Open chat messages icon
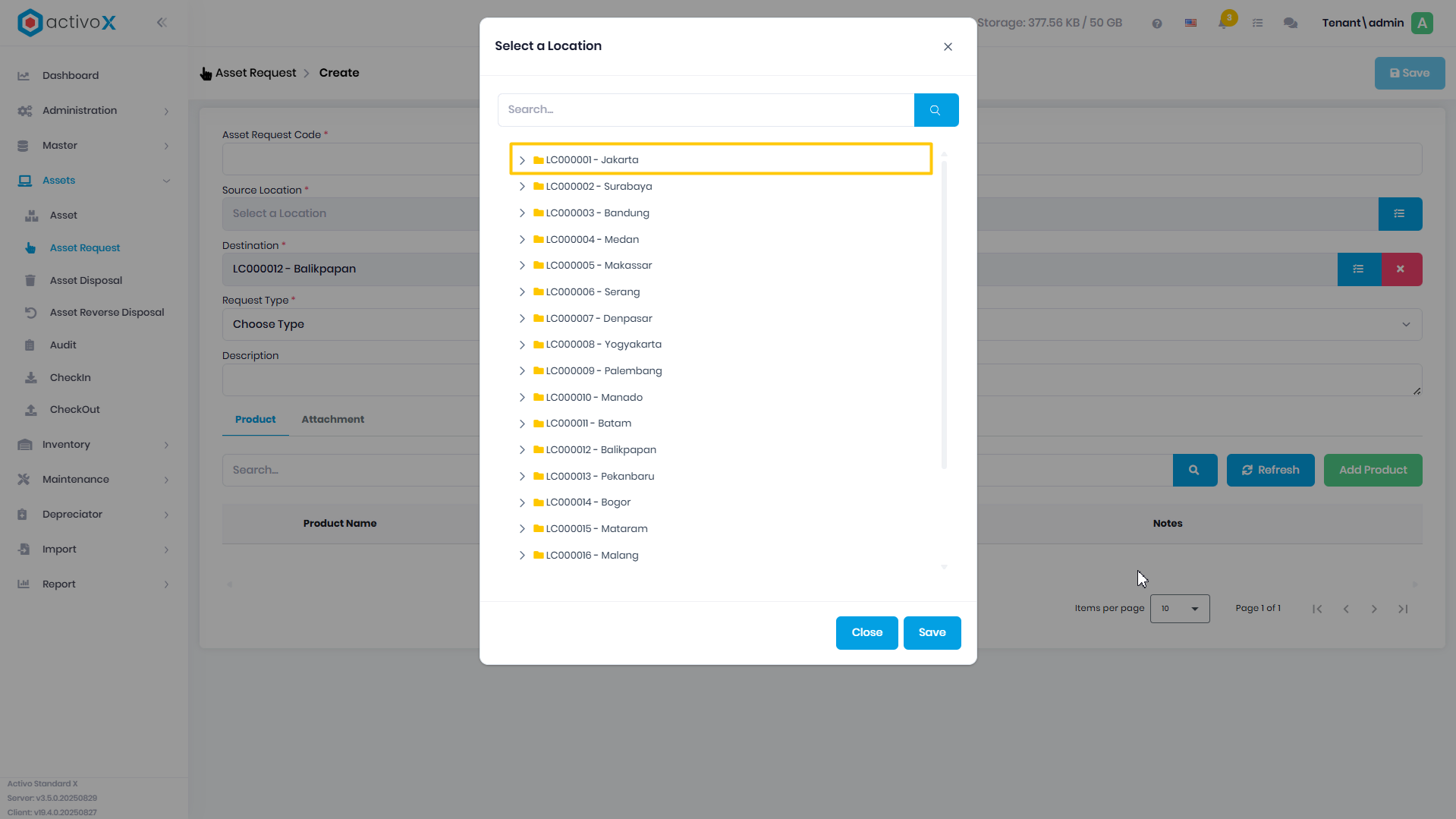Screen dimensions: 1456x819 click(1291, 24)
